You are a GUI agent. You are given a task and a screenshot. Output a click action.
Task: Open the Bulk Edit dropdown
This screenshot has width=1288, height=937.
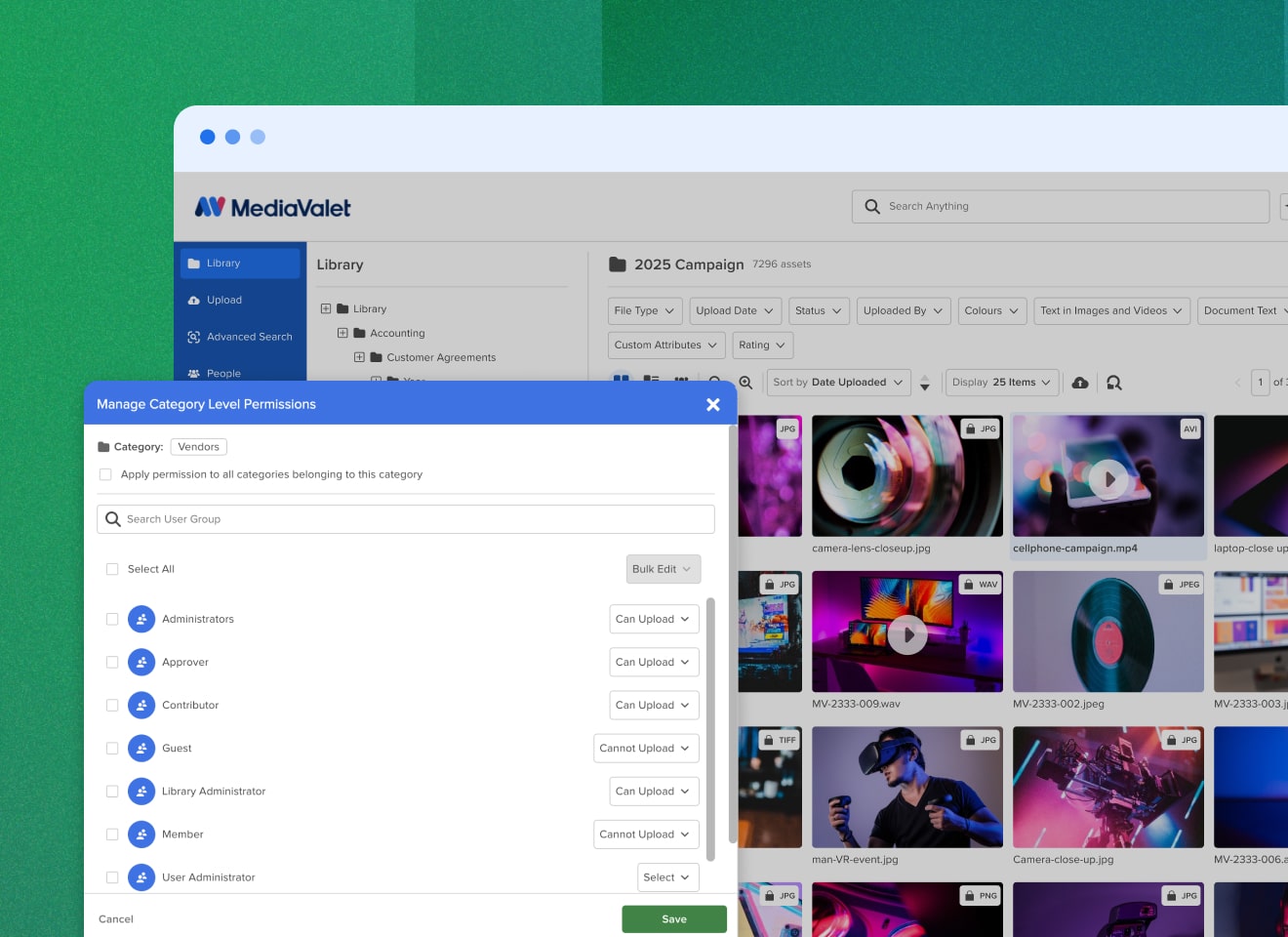663,569
